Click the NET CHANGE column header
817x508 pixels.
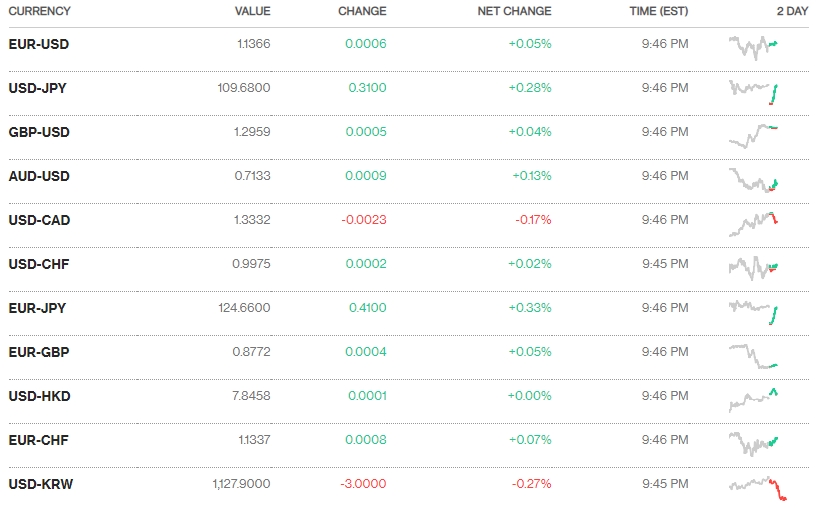point(514,11)
